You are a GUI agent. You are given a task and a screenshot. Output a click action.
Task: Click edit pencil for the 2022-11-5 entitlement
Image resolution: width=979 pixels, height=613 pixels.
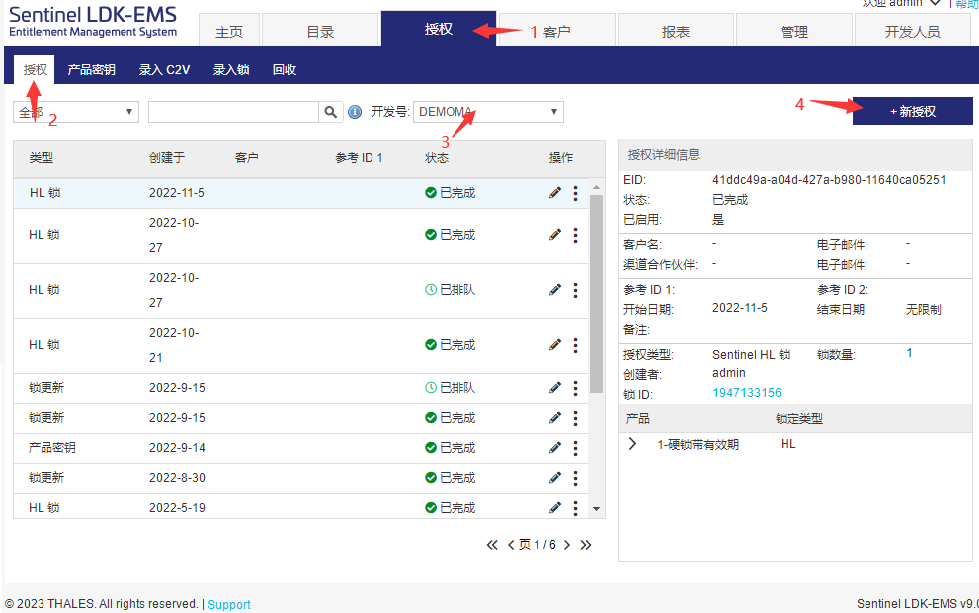555,193
